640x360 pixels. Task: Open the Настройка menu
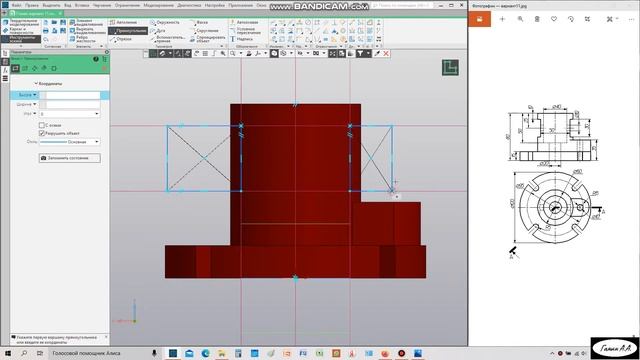[215, 5]
